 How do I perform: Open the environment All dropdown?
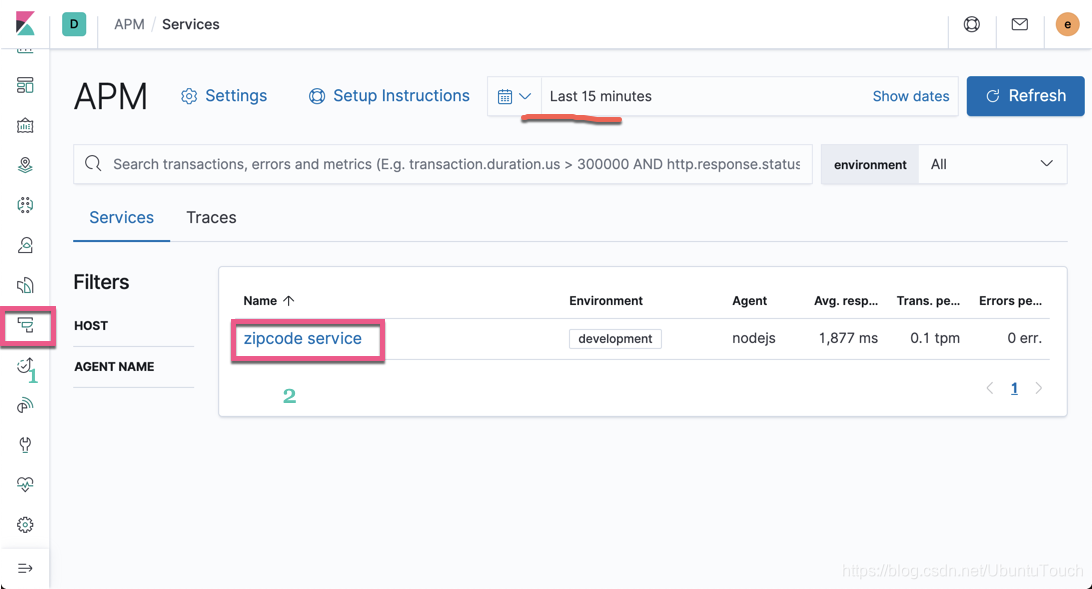[x=992, y=164]
